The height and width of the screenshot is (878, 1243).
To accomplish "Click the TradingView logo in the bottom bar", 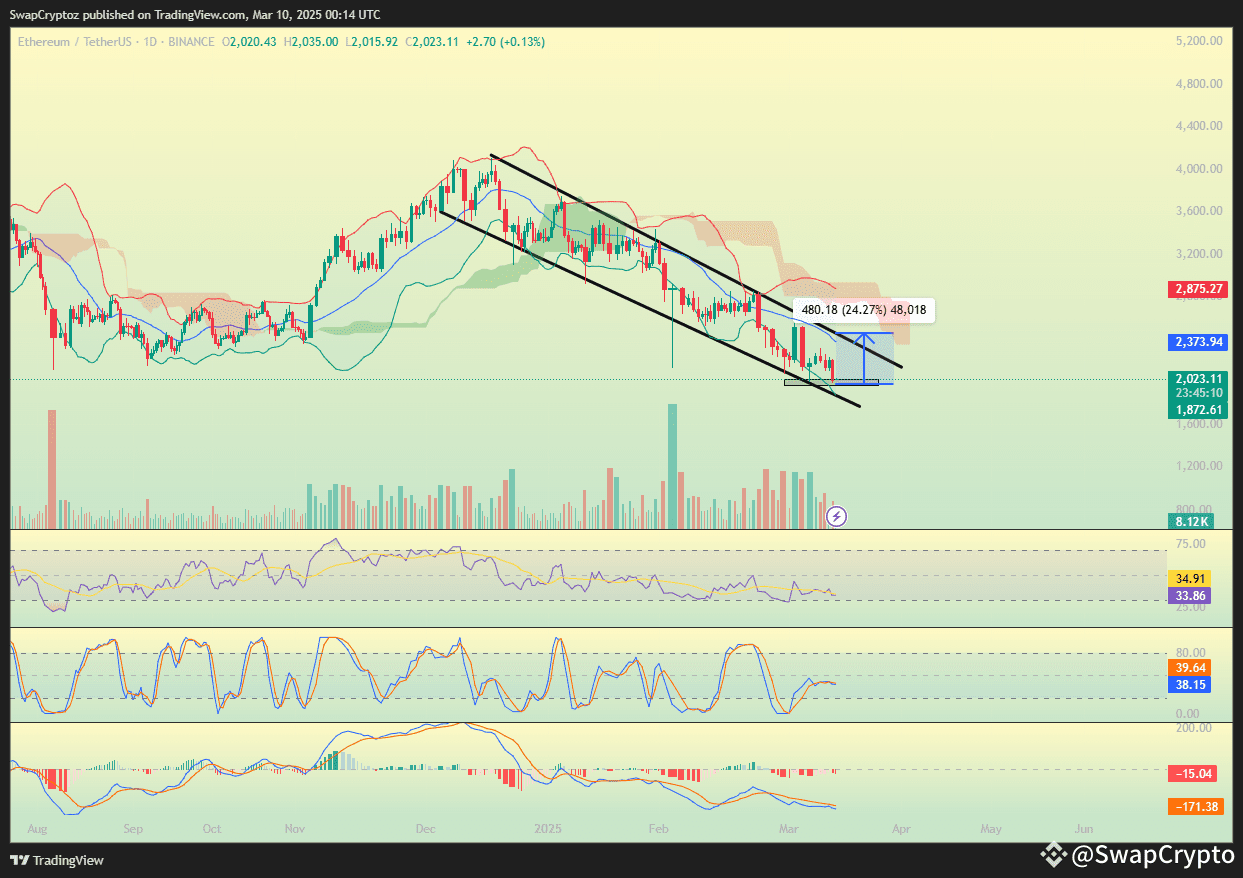I will pyautogui.click(x=57, y=860).
